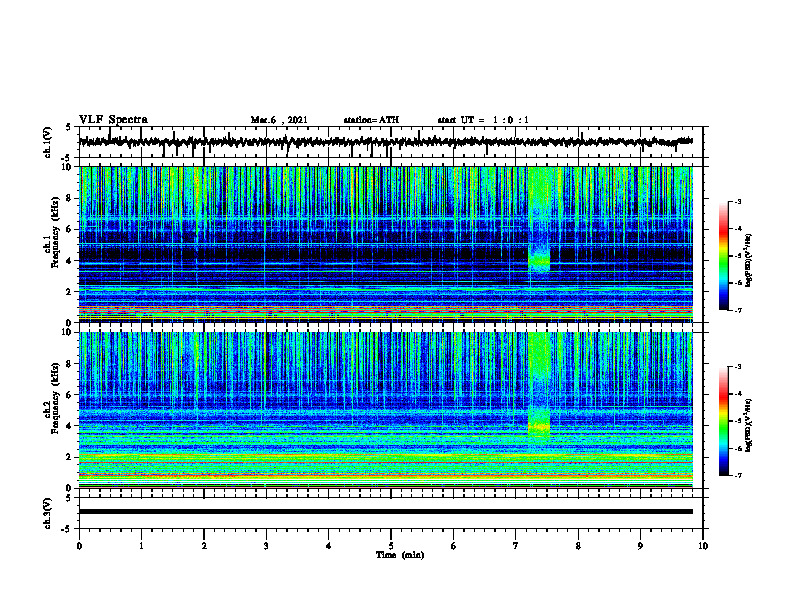The width and height of the screenshot is (792, 612).
Task: Click the ch.3 black waveform bar
Action: (386, 512)
